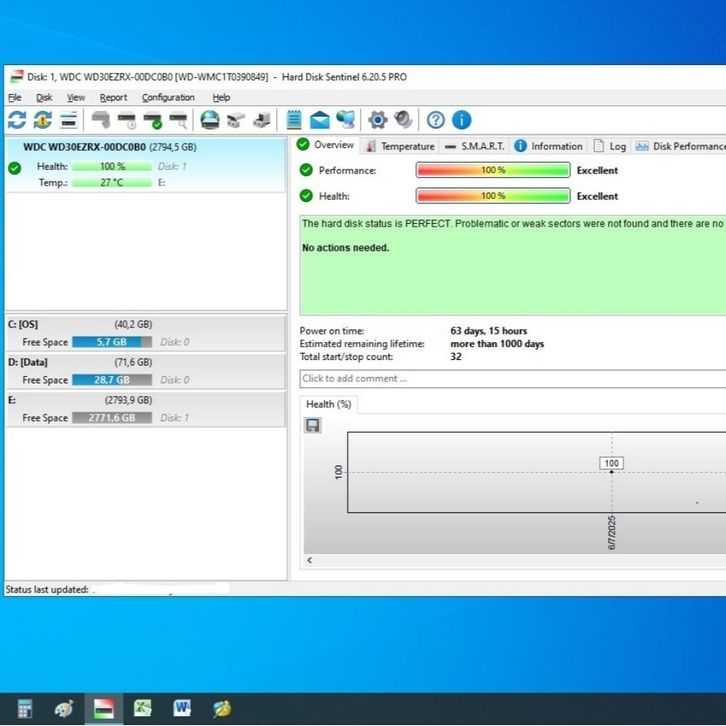Open the Information tab

click(548, 146)
